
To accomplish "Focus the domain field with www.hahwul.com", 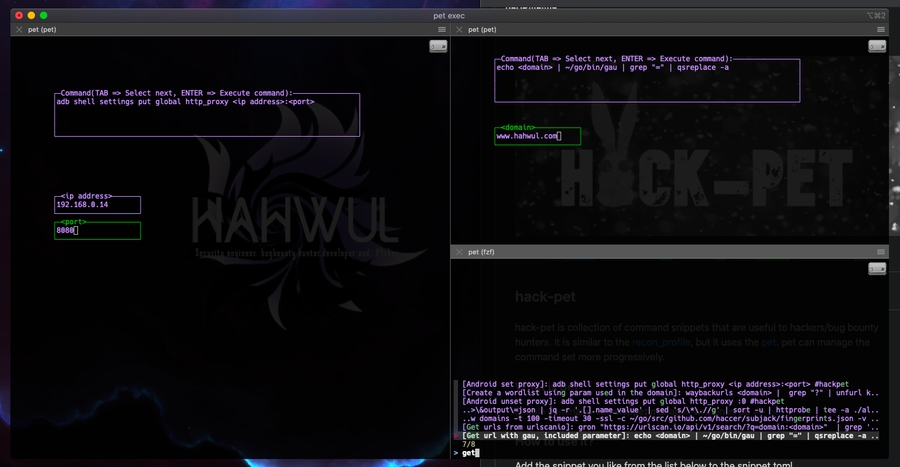I will pos(536,136).
